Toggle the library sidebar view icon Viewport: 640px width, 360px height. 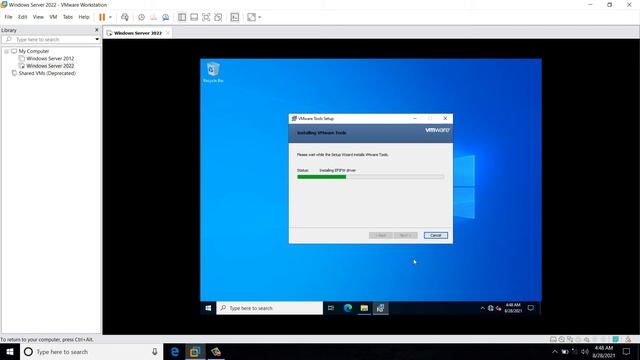[182, 17]
